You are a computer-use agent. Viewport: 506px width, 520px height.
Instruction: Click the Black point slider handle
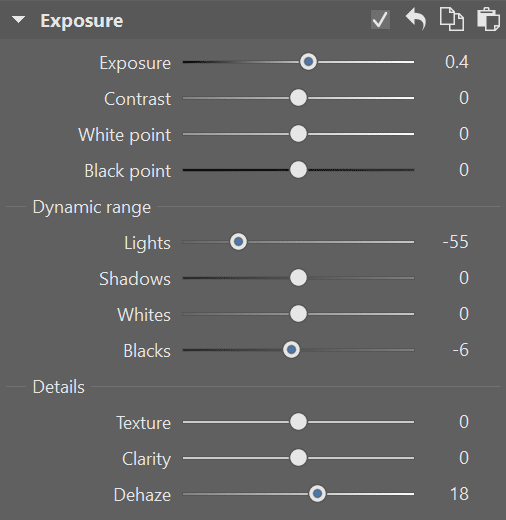coord(298,170)
